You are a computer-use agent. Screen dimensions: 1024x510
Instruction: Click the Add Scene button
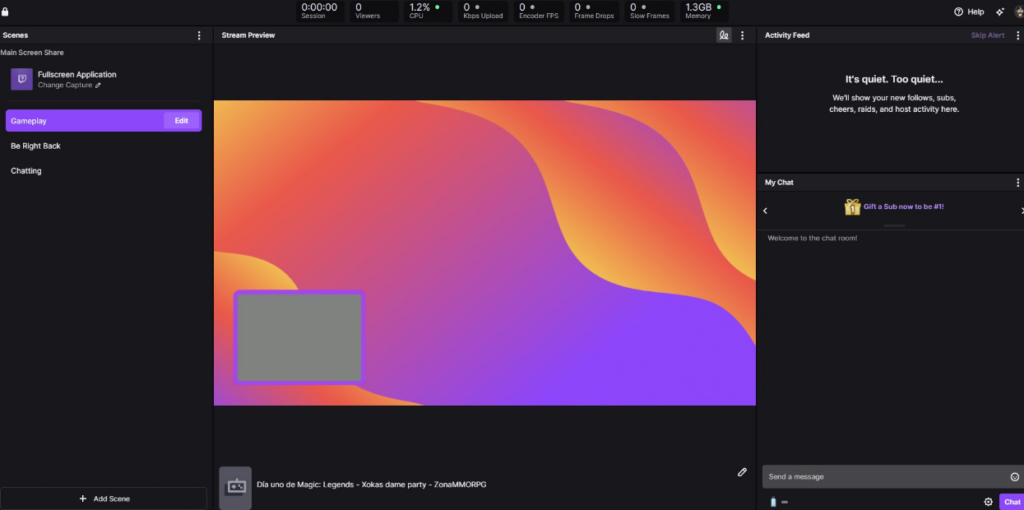click(104, 498)
